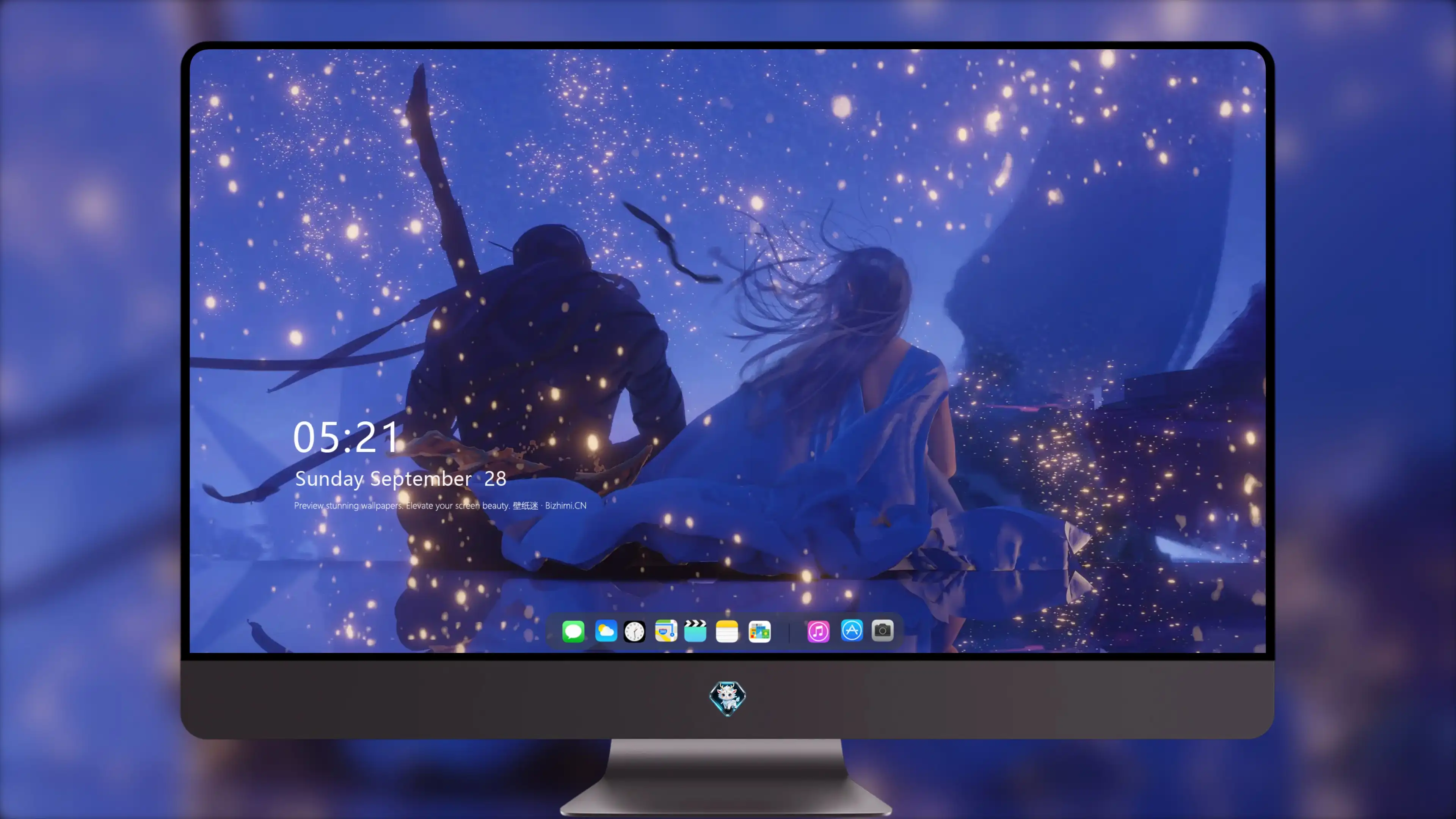Open the Clock app in the dock
Screen dimensions: 1456x819
(x=634, y=631)
